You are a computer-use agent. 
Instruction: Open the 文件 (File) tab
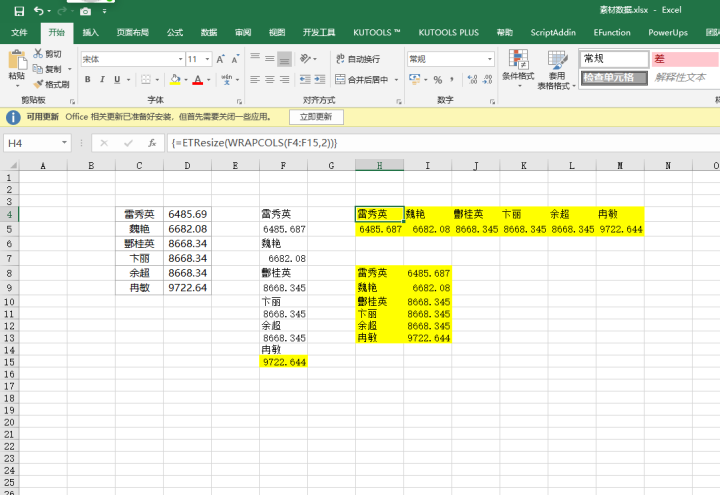click(19, 33)
